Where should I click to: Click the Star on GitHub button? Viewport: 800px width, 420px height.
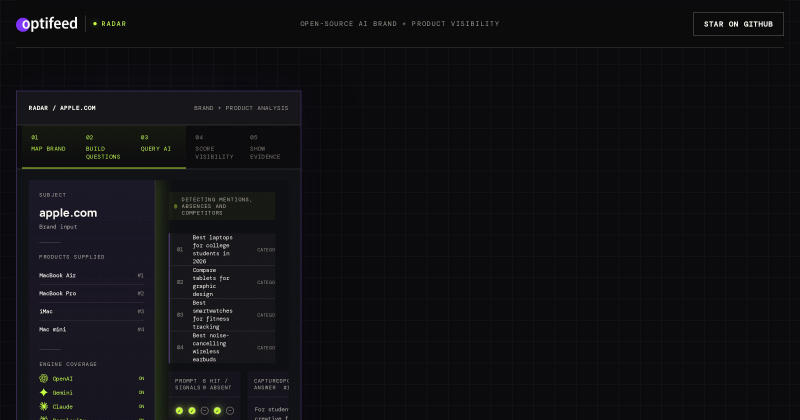tap(738, 24)
